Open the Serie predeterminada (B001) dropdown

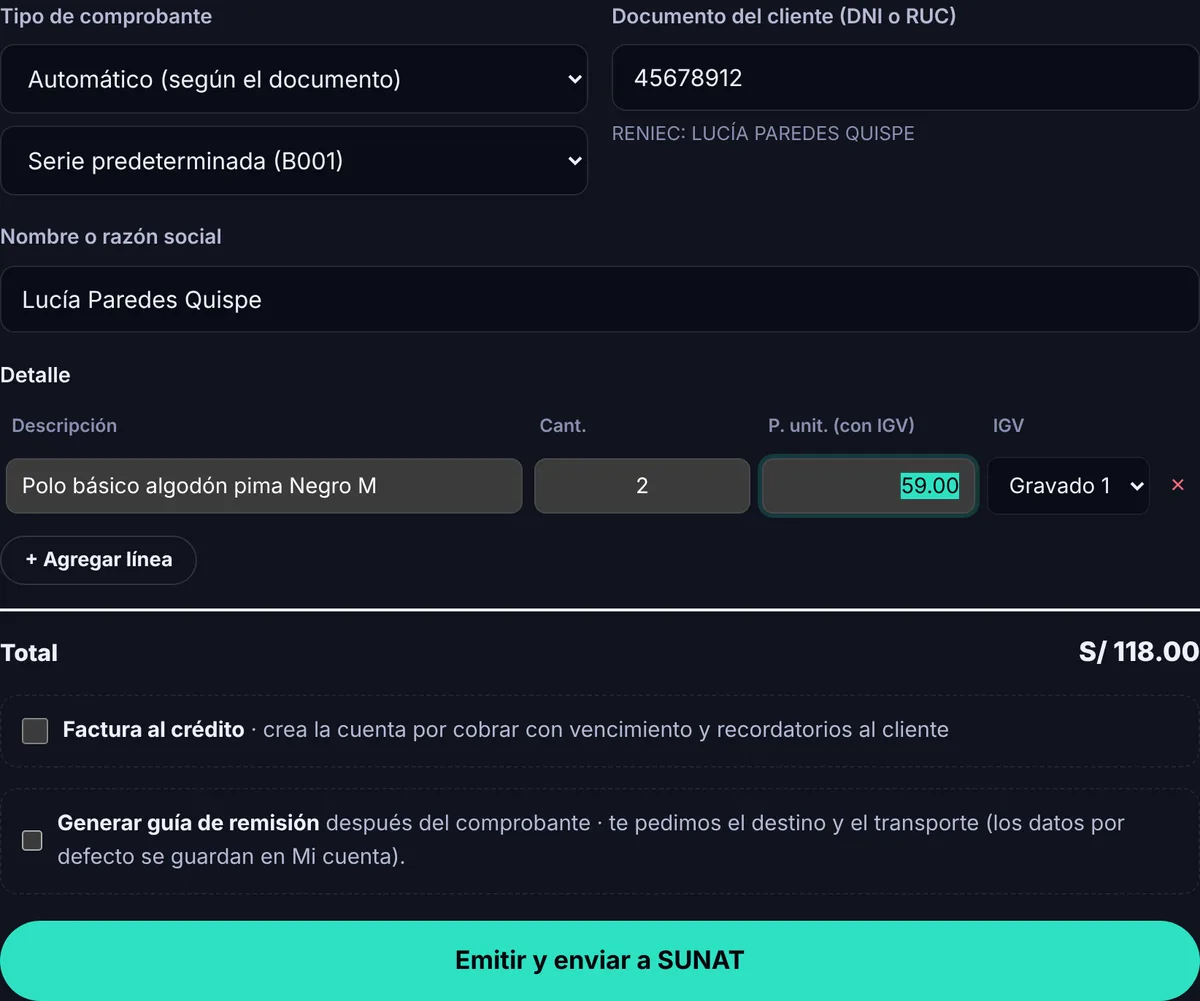tap(294, 161)
